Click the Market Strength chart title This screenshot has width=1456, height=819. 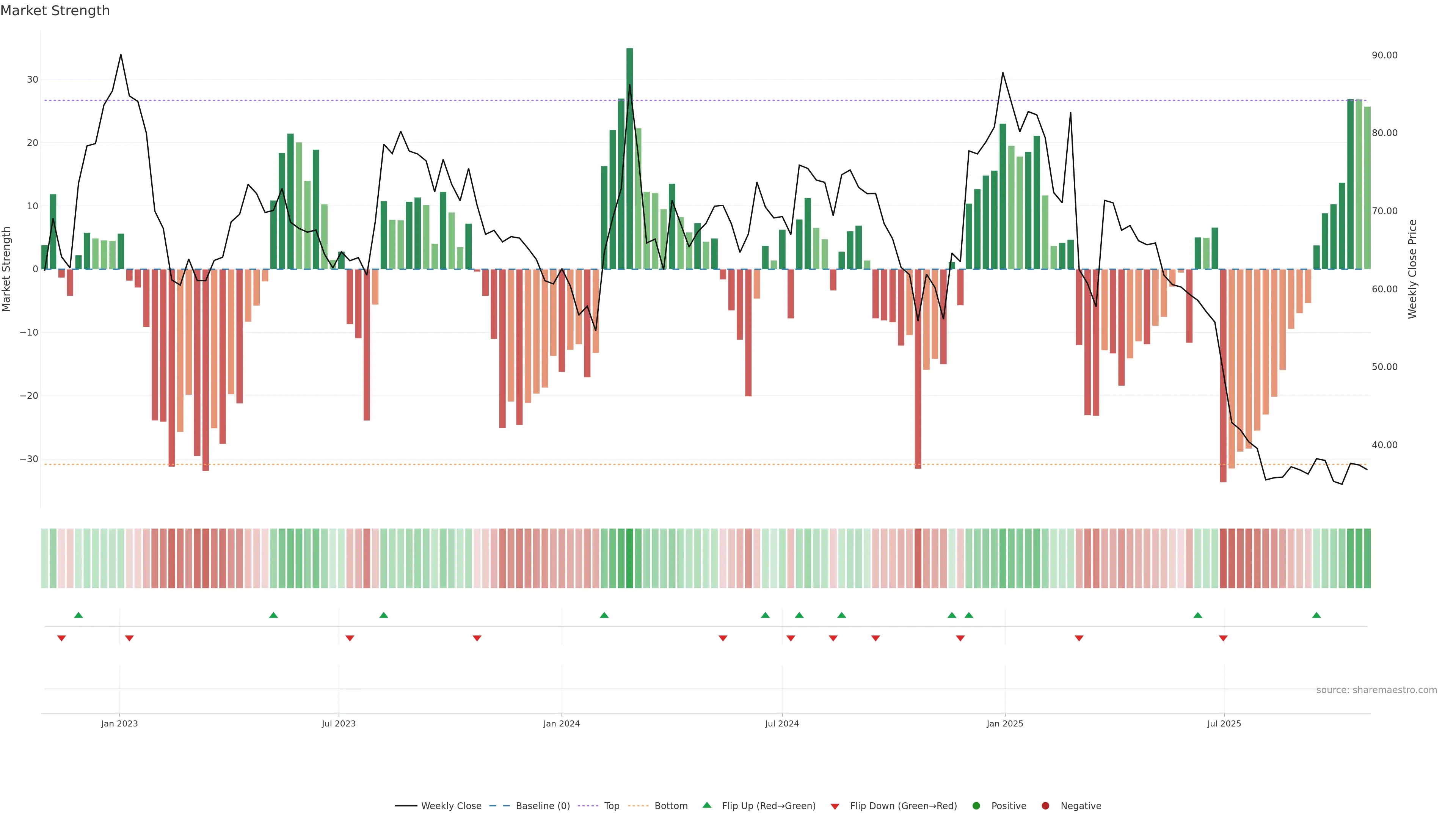55,11
